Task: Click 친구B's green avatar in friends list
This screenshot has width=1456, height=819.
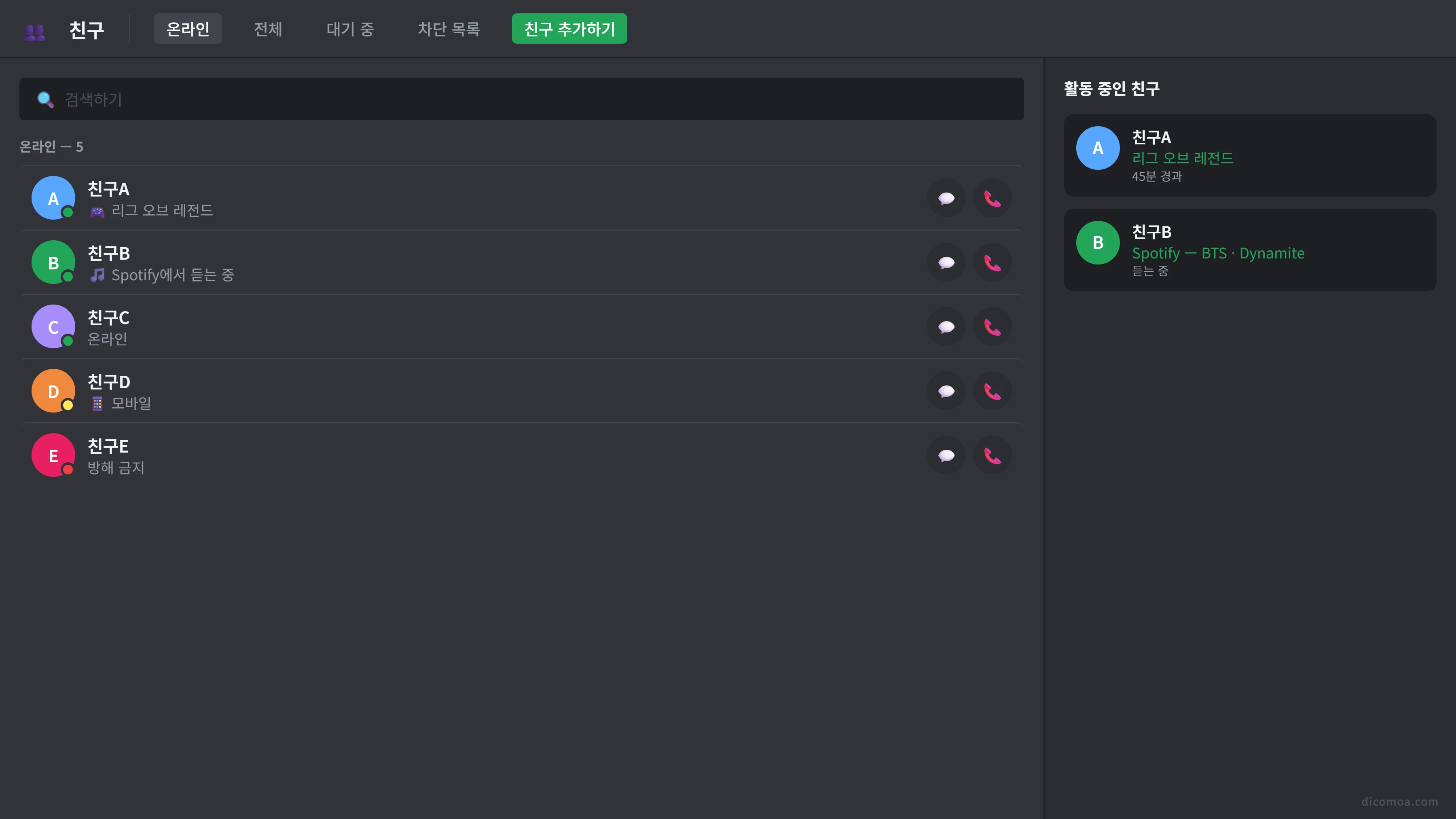Action: 53,262
